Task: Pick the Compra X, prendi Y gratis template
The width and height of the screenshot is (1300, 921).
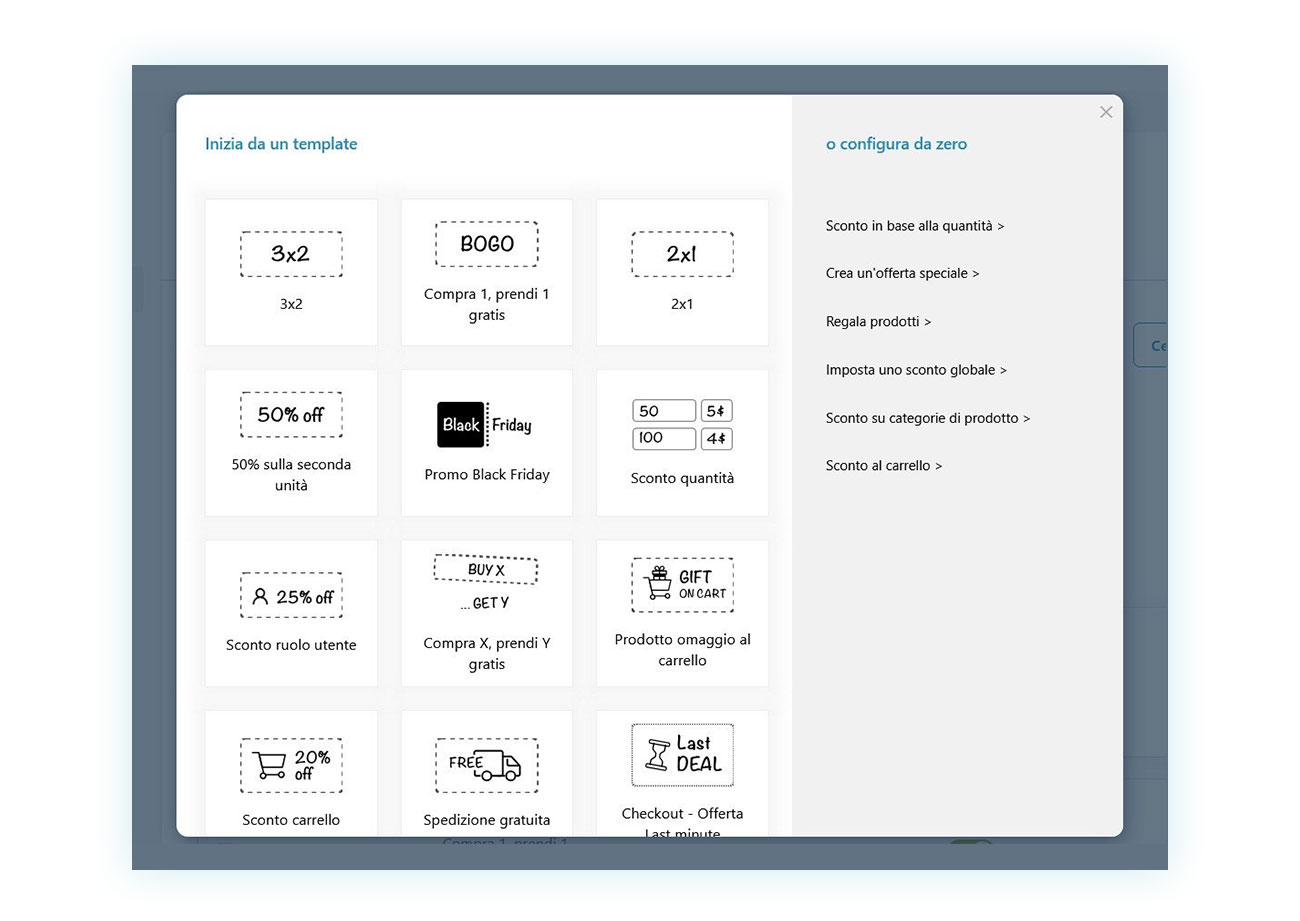Action: 487,612
